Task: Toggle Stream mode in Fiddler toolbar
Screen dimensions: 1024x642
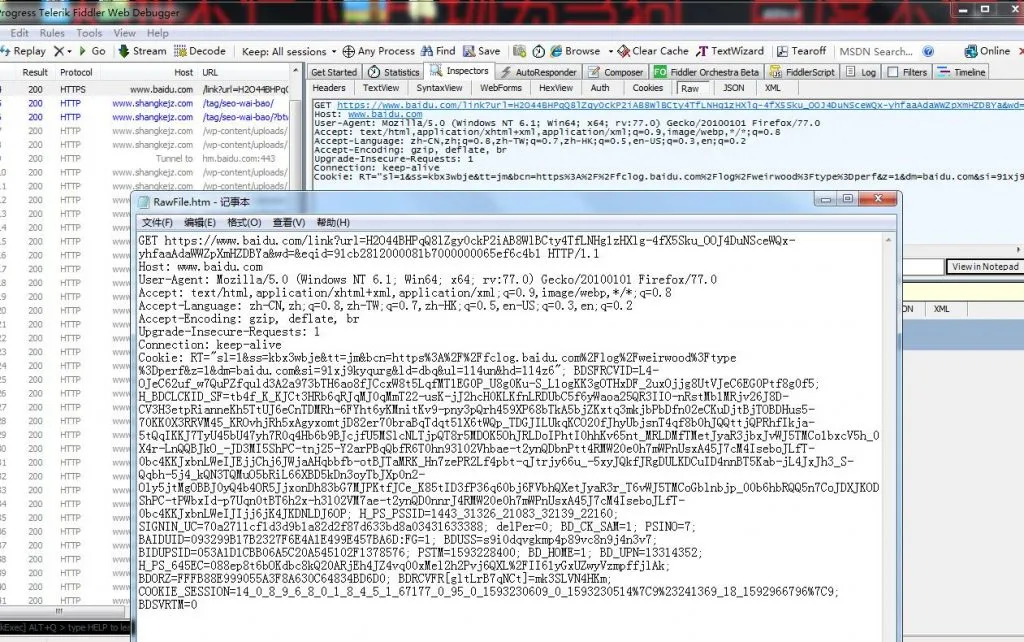Action: [142, 51]
